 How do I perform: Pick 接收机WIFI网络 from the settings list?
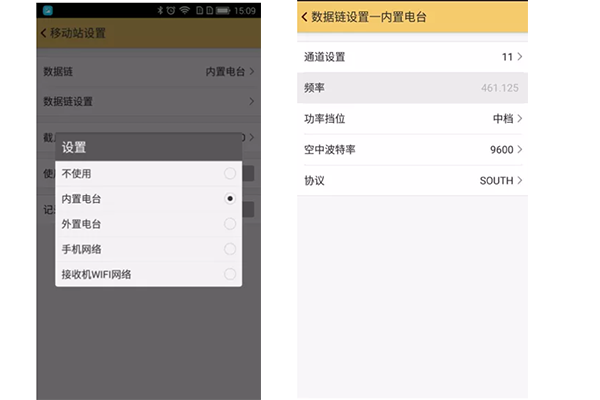148,274
